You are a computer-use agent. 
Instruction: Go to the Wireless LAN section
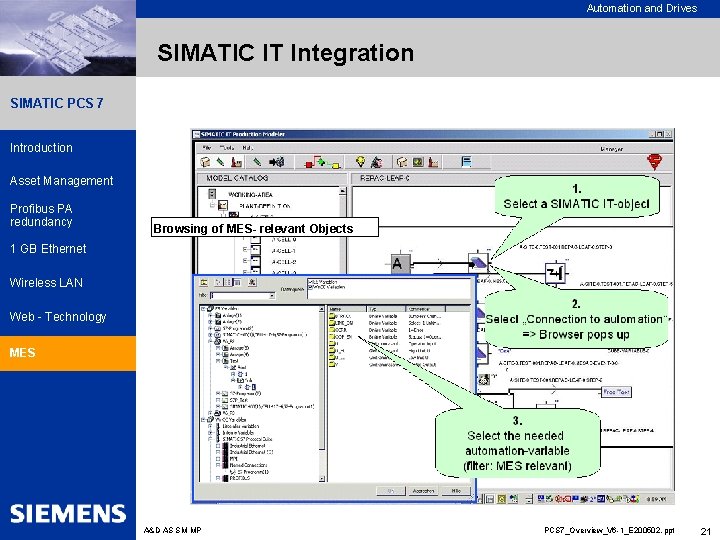(x=46, y=282)
